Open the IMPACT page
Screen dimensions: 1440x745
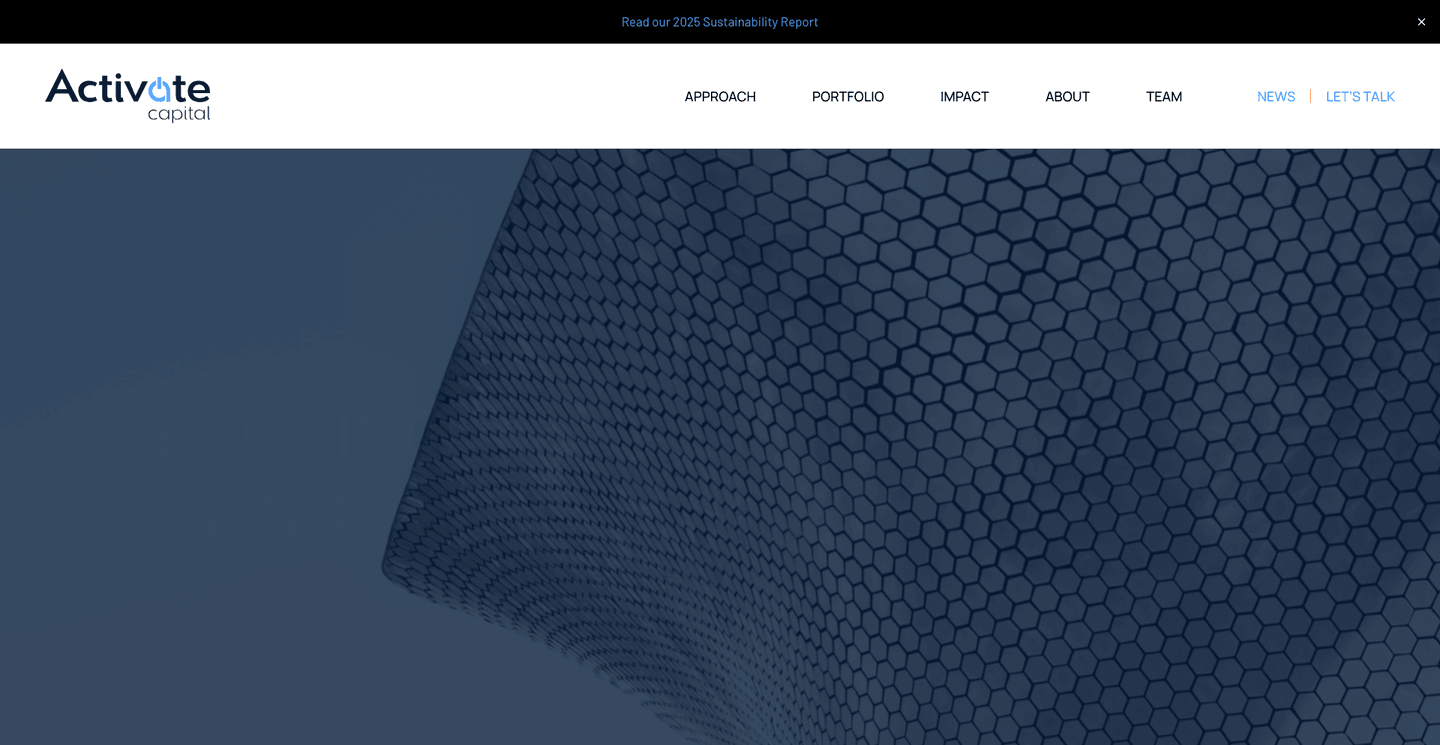[964, 96]
